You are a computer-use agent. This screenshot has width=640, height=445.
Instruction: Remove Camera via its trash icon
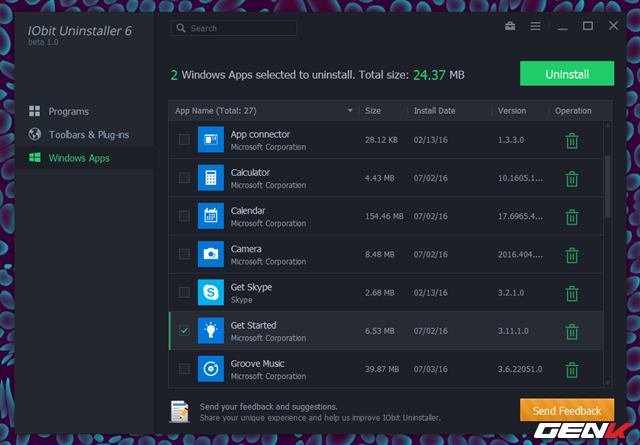(572, 255)
